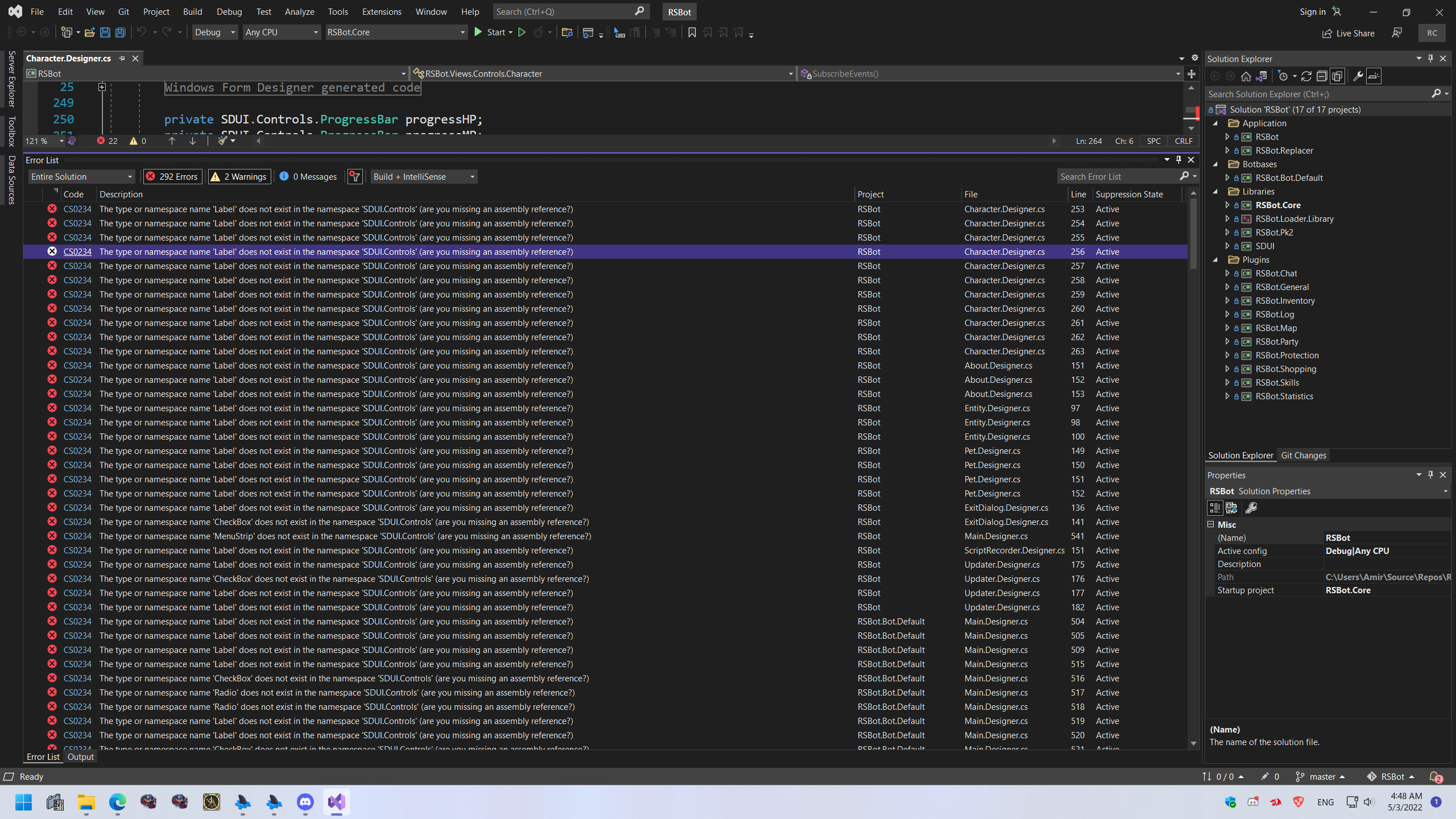This screenshot has width=1456, height=819.
Task: Click the Search Error List field
Action: point(1115,176)
